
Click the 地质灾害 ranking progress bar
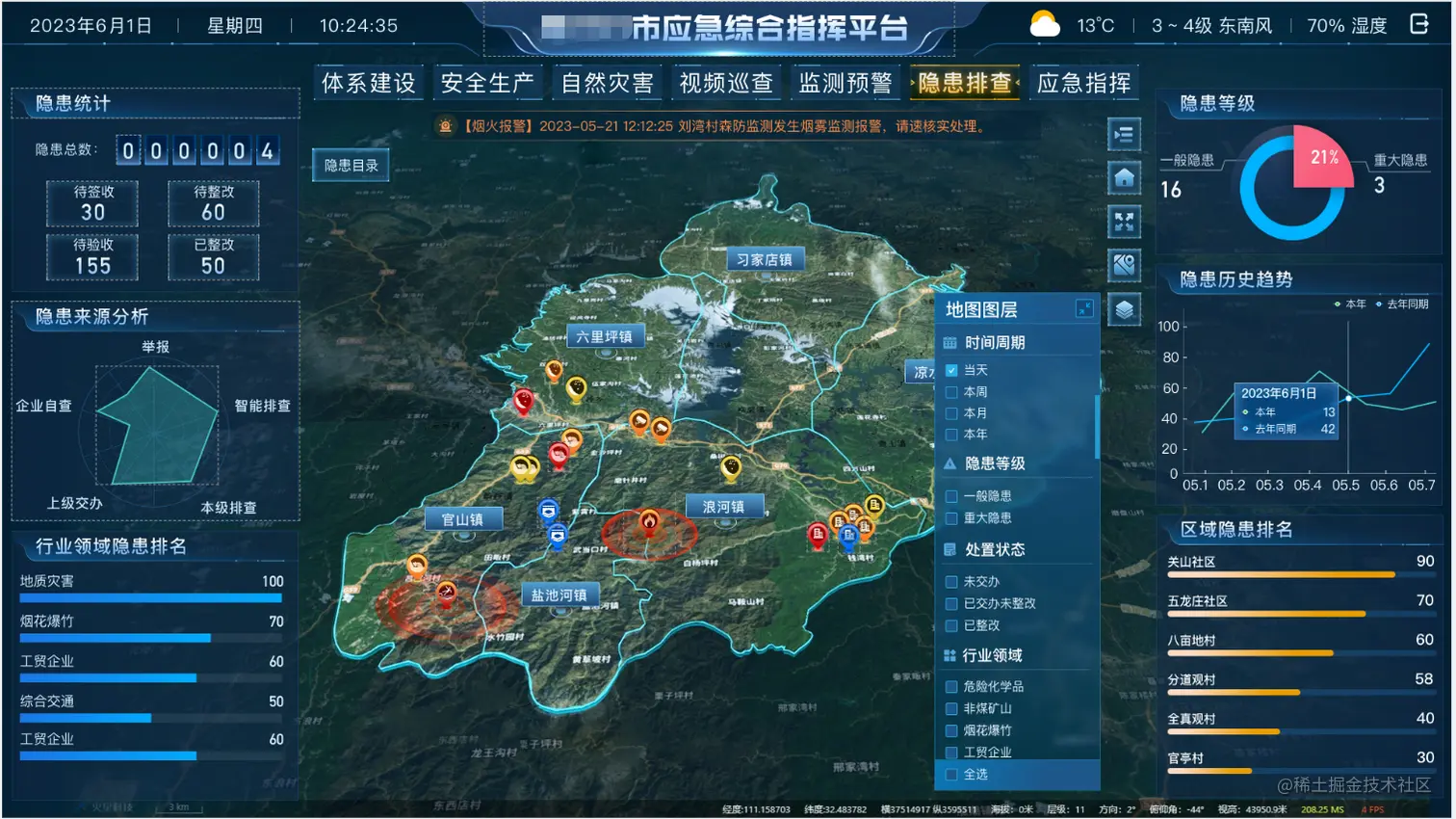[151, 598]
